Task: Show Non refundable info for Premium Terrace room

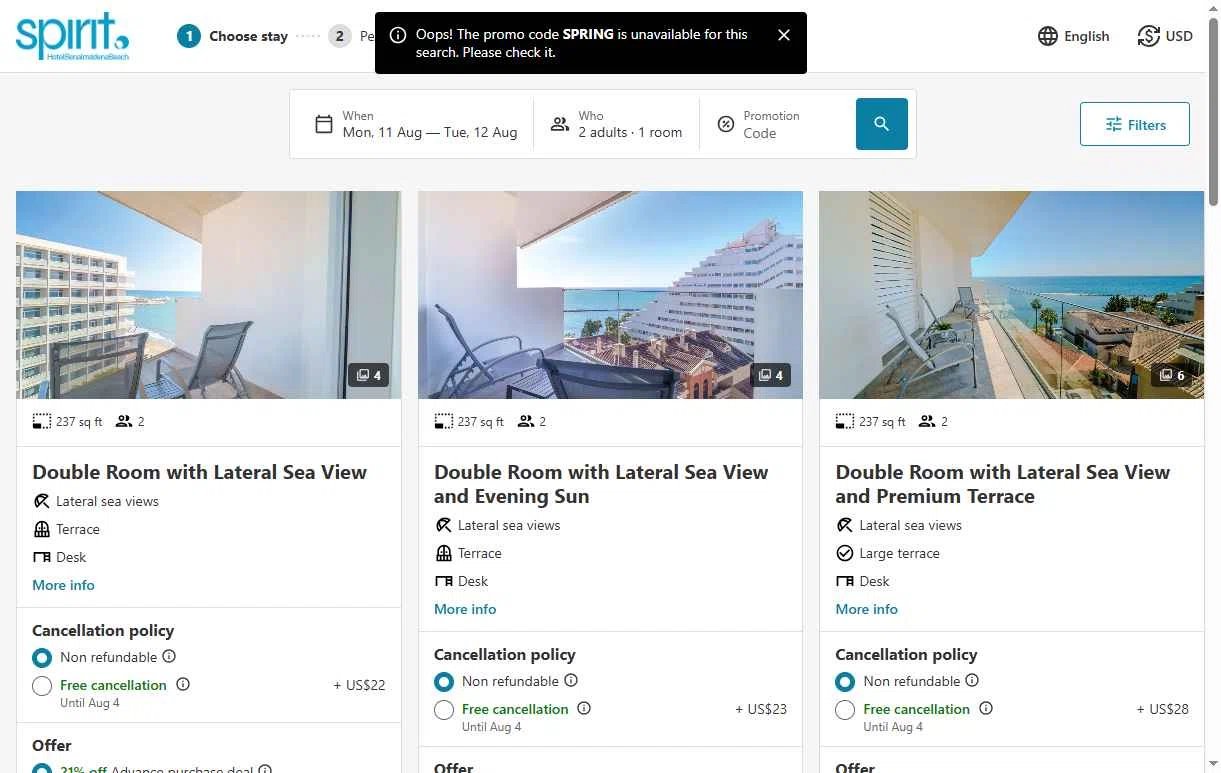Action: point(972,680)
